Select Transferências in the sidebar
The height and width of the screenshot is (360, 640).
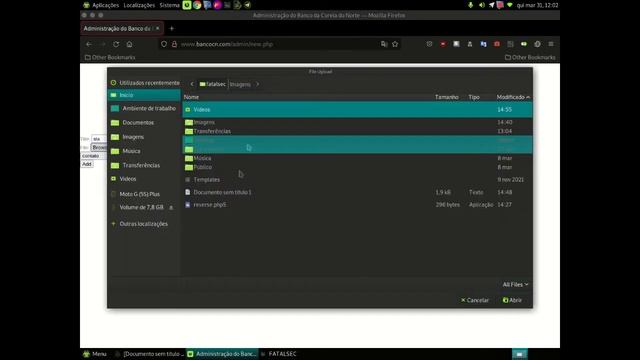tap(144, 165)
